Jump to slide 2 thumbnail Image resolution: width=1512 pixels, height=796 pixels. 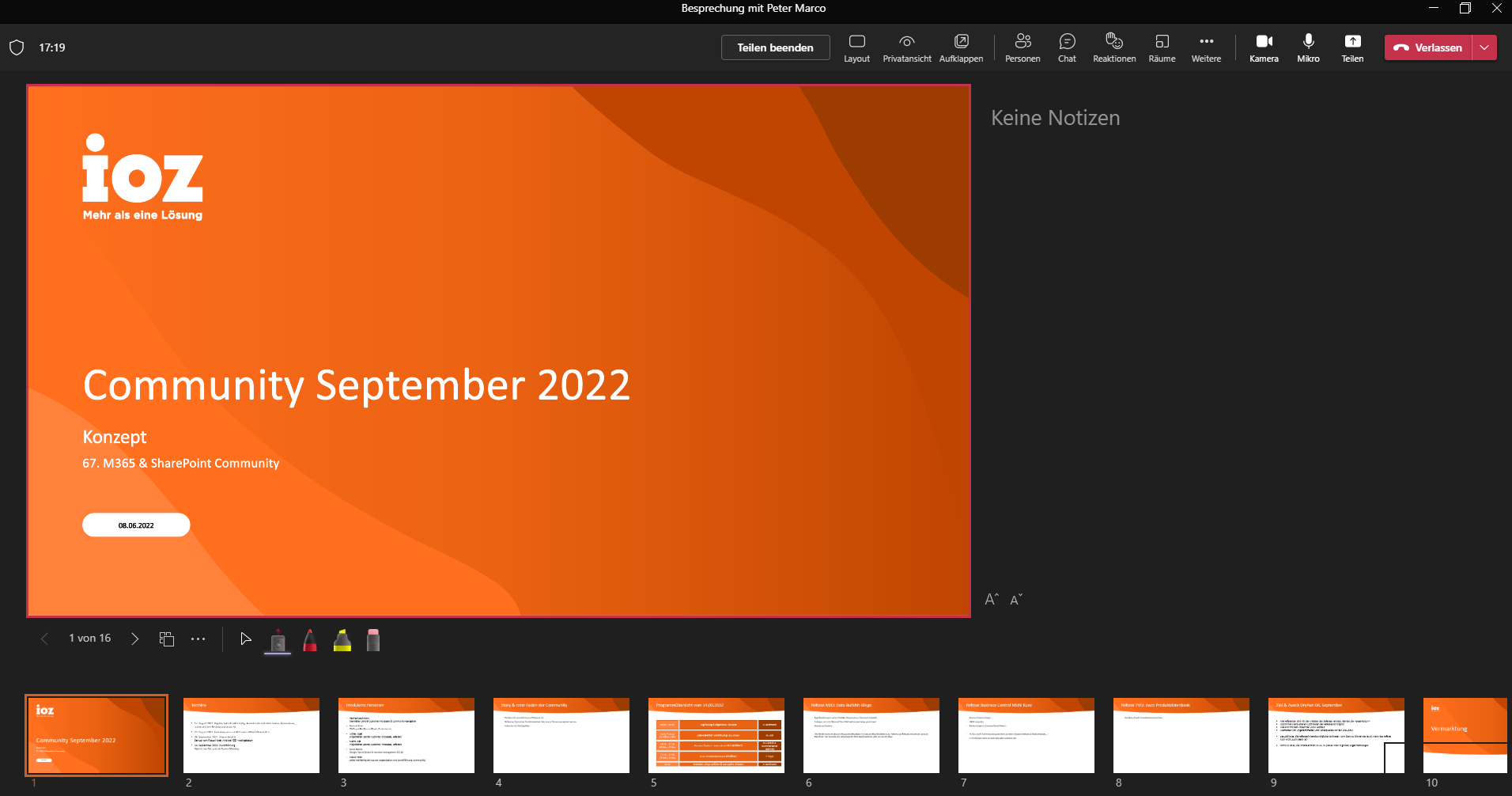[251, 735]
